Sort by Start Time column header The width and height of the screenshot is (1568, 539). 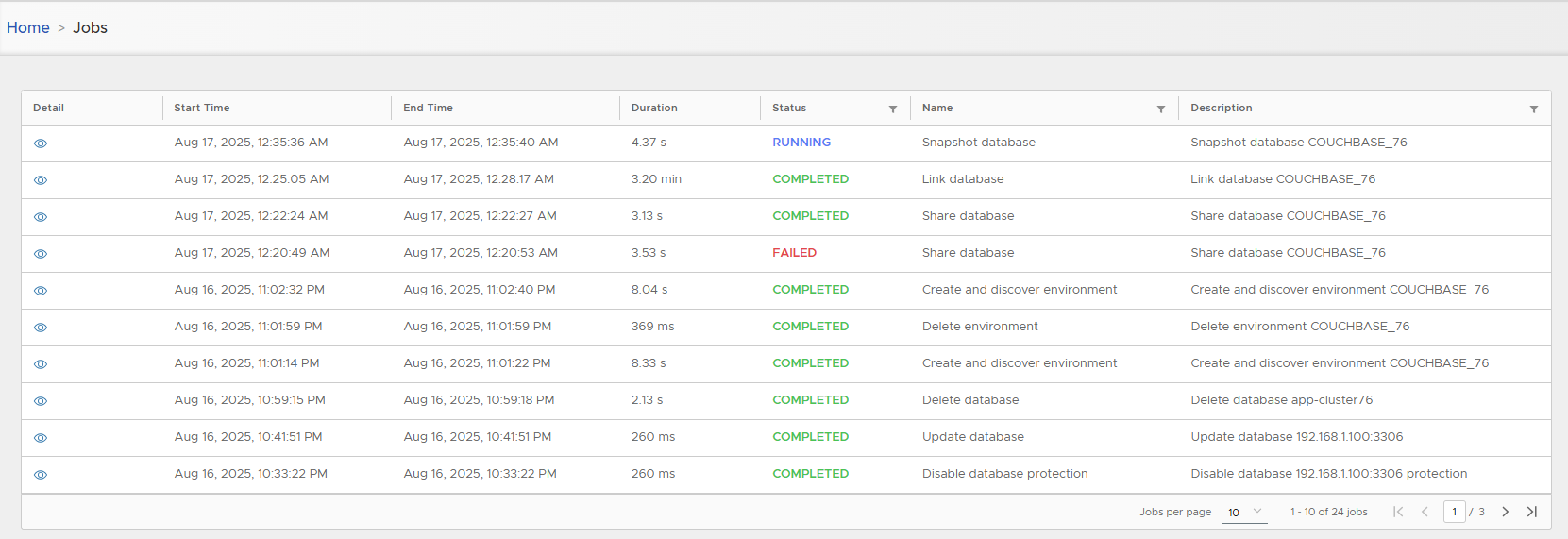(202, 108)
